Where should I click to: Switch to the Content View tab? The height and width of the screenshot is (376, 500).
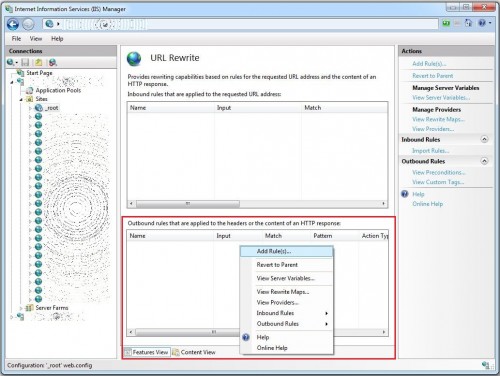pos(194,352)
